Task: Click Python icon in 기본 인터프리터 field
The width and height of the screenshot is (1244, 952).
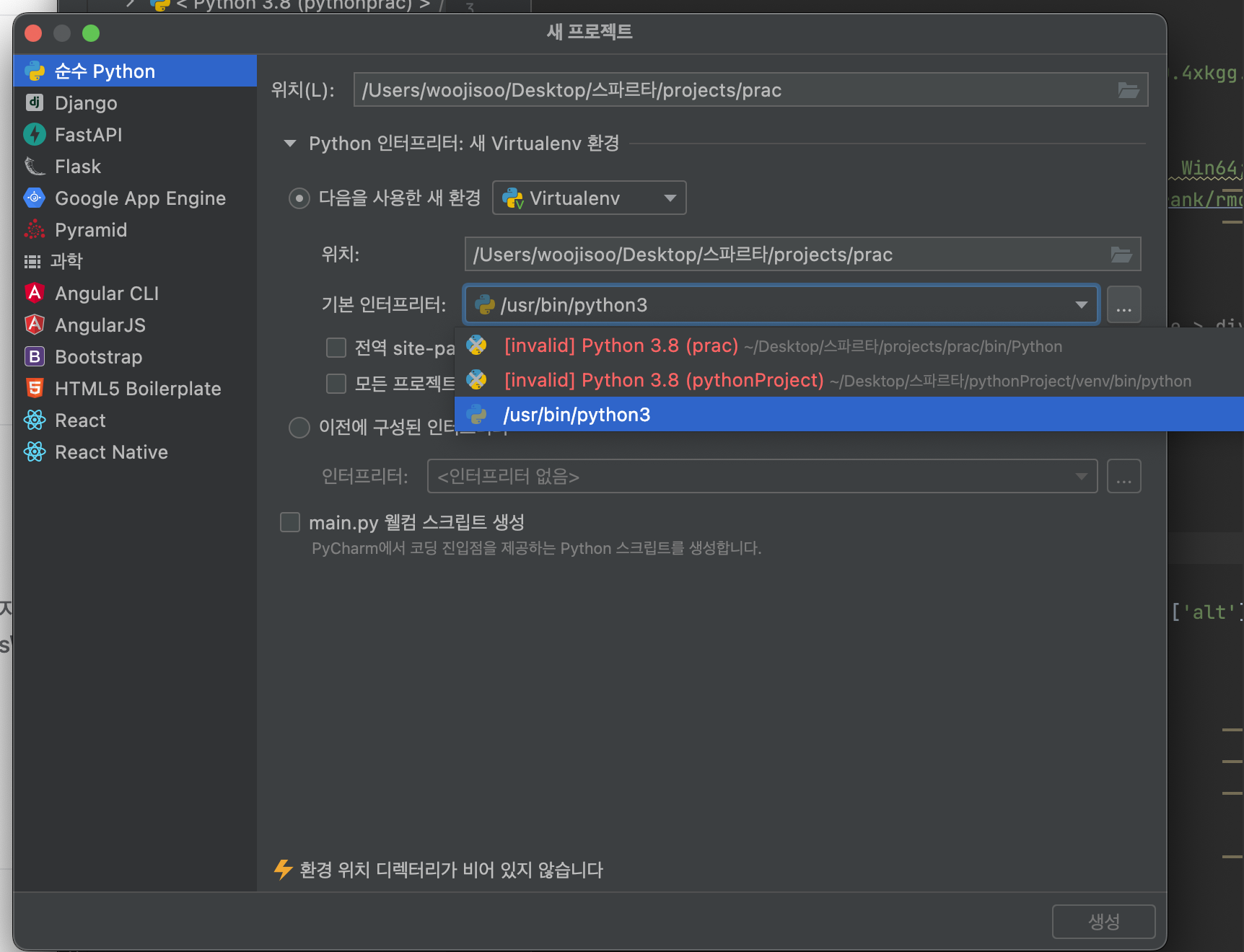Action: pos(485,304)
